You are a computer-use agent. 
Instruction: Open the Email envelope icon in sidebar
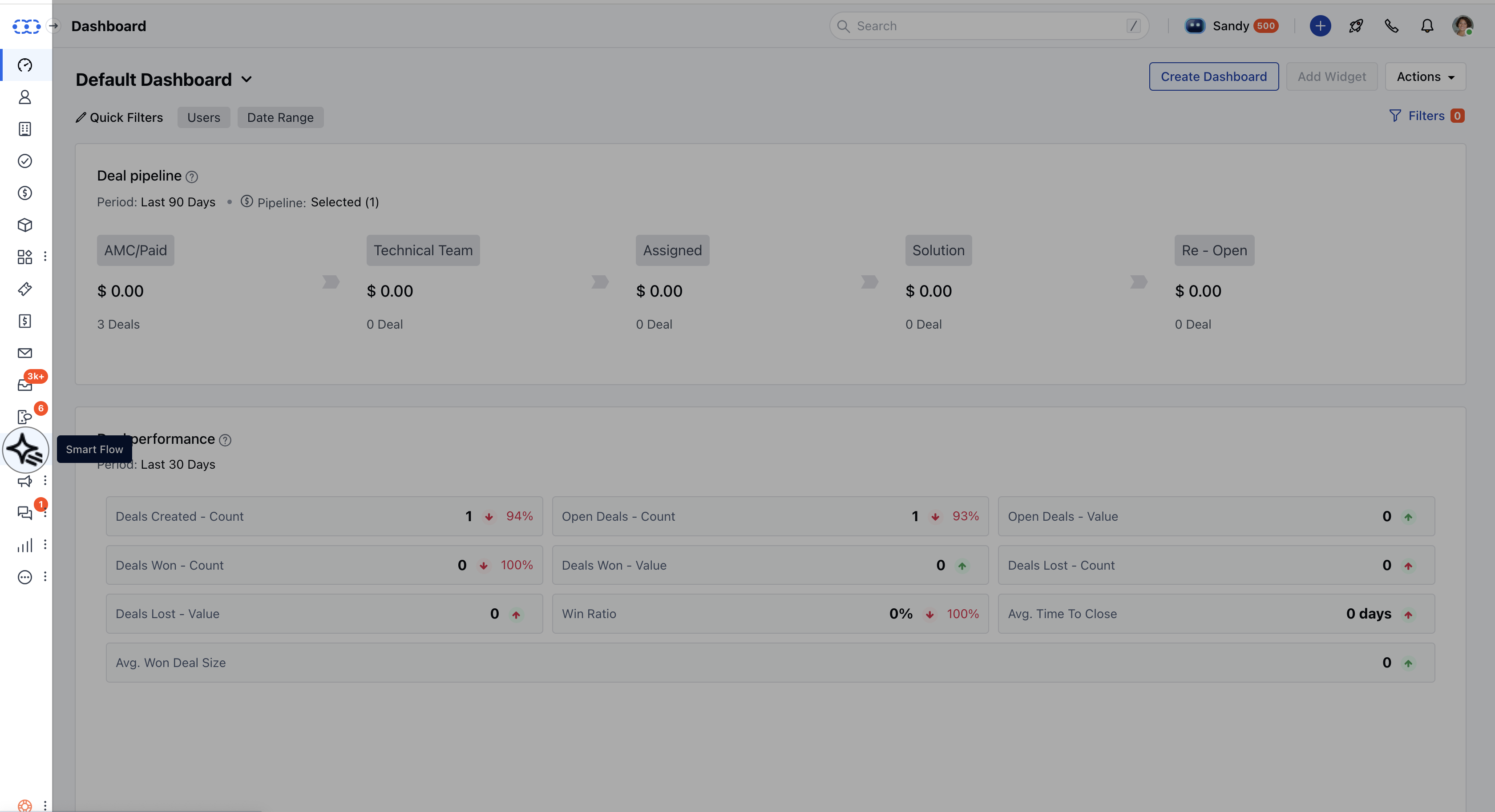tap(25, 353)
